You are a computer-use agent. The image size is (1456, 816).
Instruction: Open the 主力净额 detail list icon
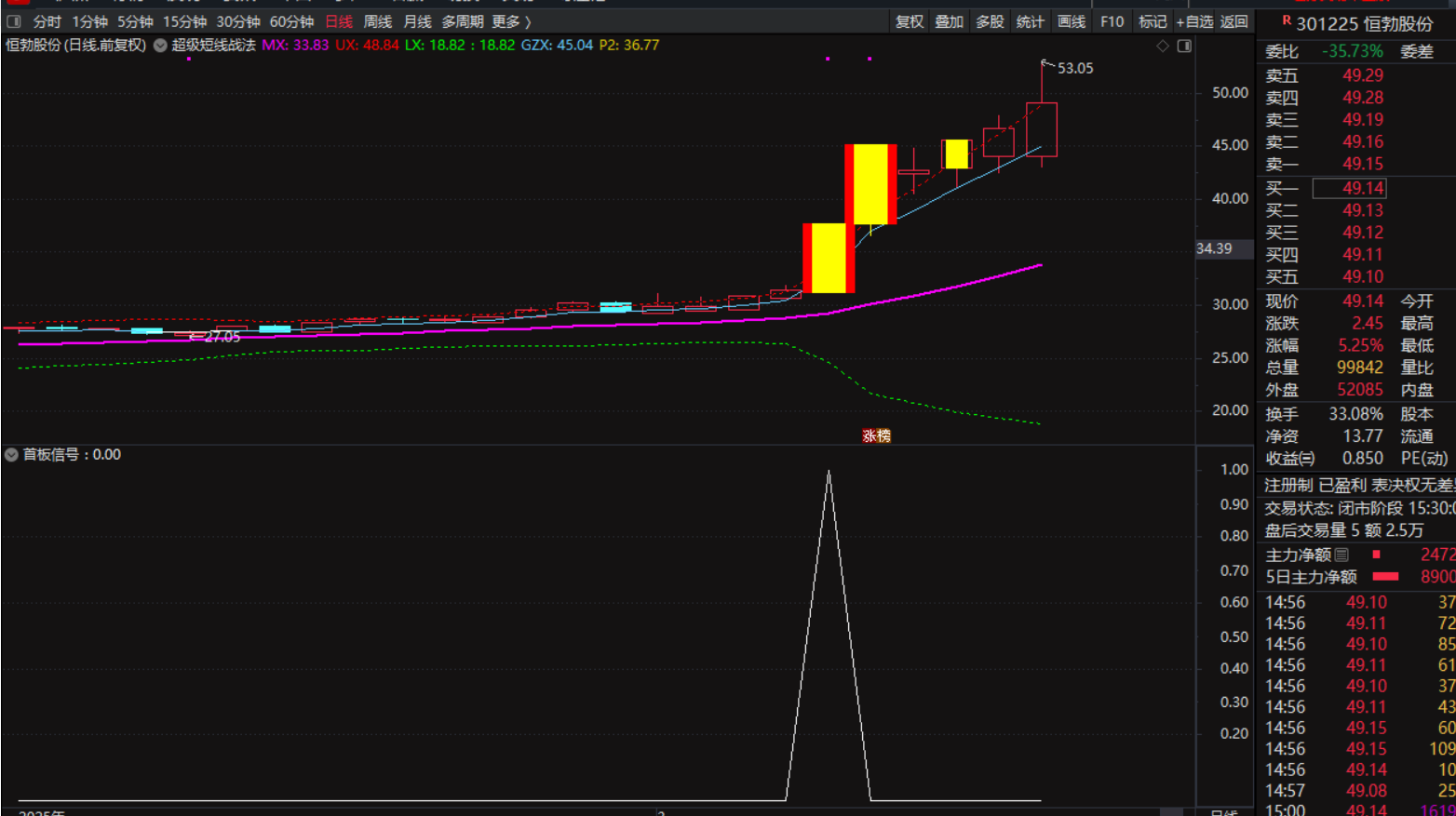pos(1341,555)
